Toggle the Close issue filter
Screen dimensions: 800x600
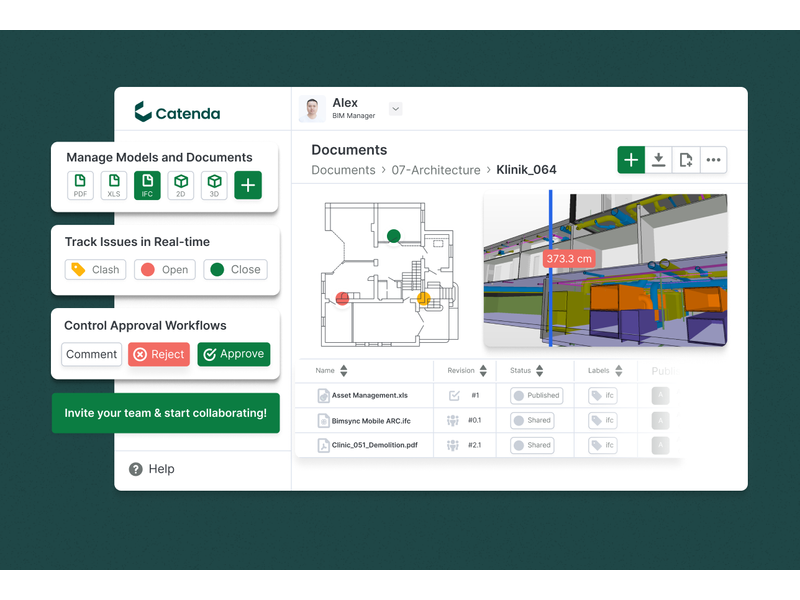(235, 270)
